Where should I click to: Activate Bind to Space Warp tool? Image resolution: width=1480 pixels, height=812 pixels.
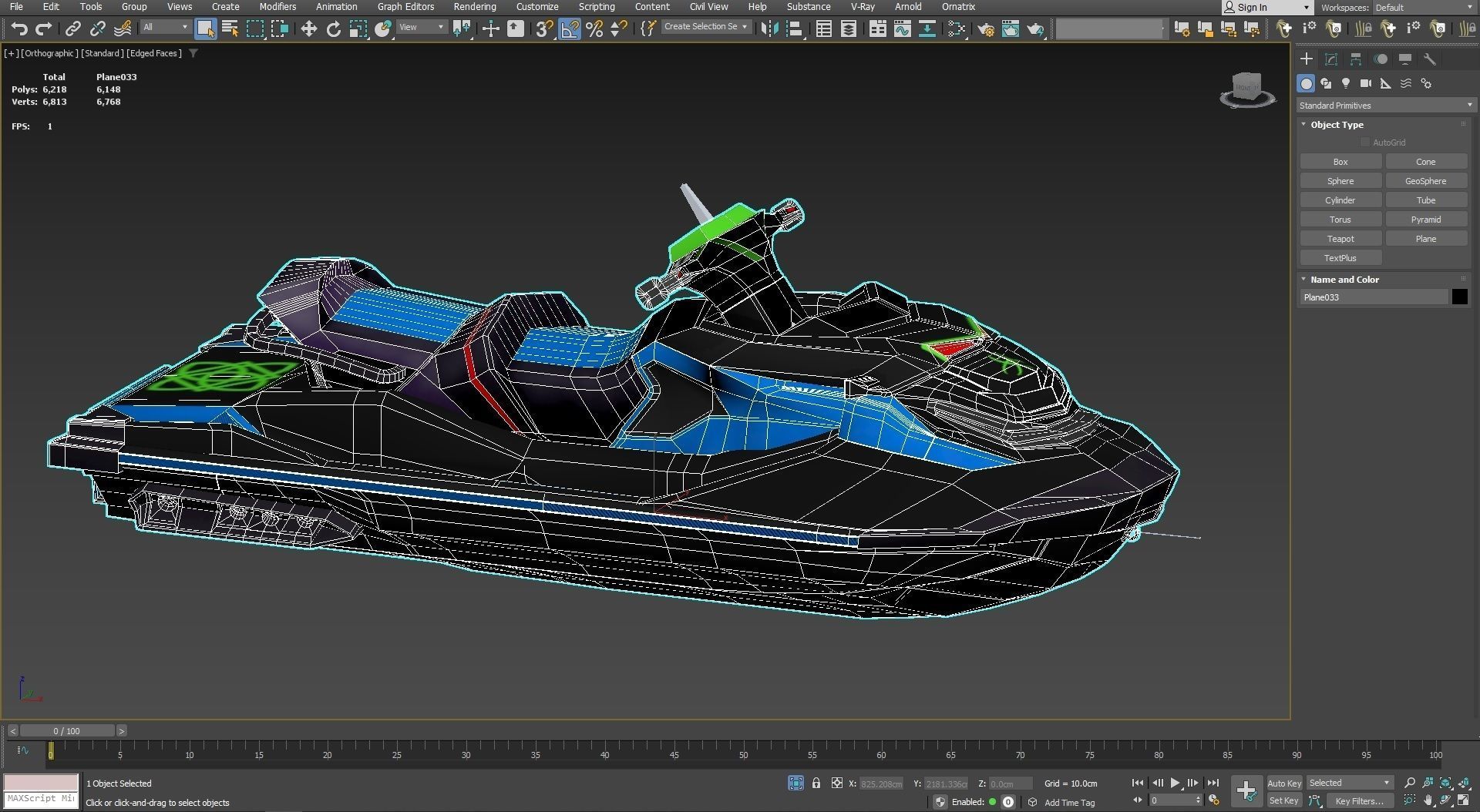[x=123, y=29]
